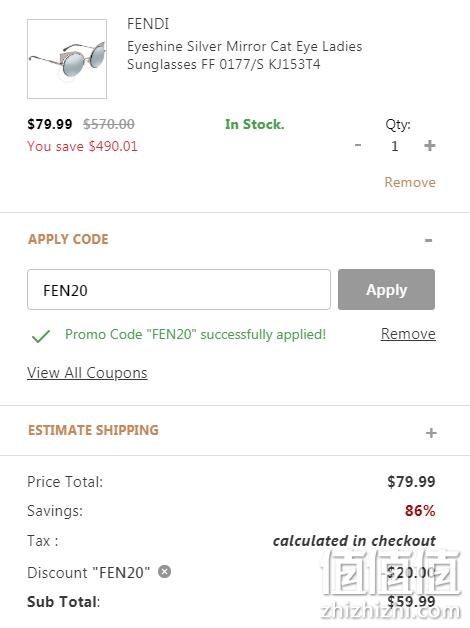Decrease quantity with the minus icon
The height and width of the screenshot is (628, 470).
click(x=358, y=145)
